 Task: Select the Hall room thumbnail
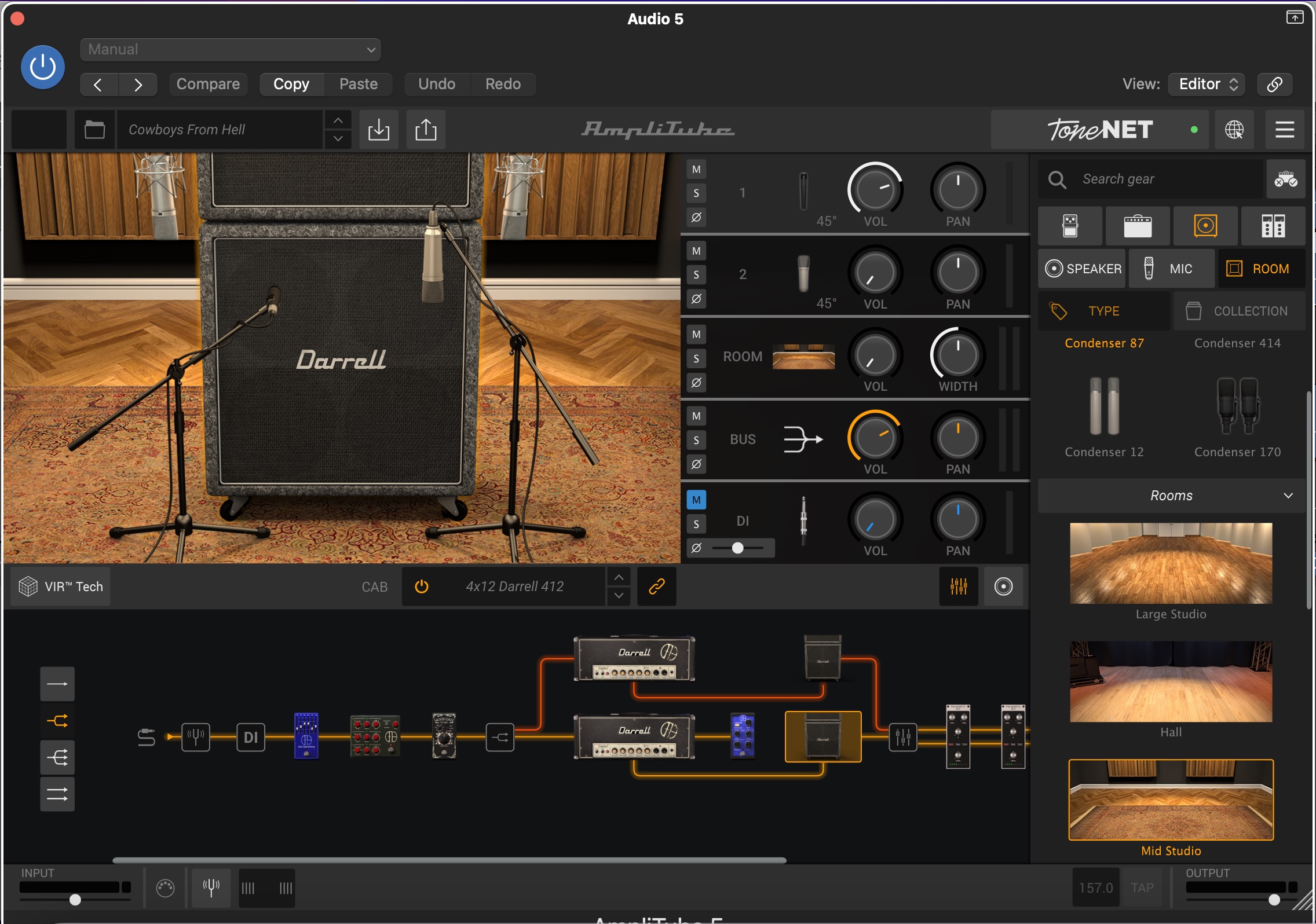[1171, 681]
